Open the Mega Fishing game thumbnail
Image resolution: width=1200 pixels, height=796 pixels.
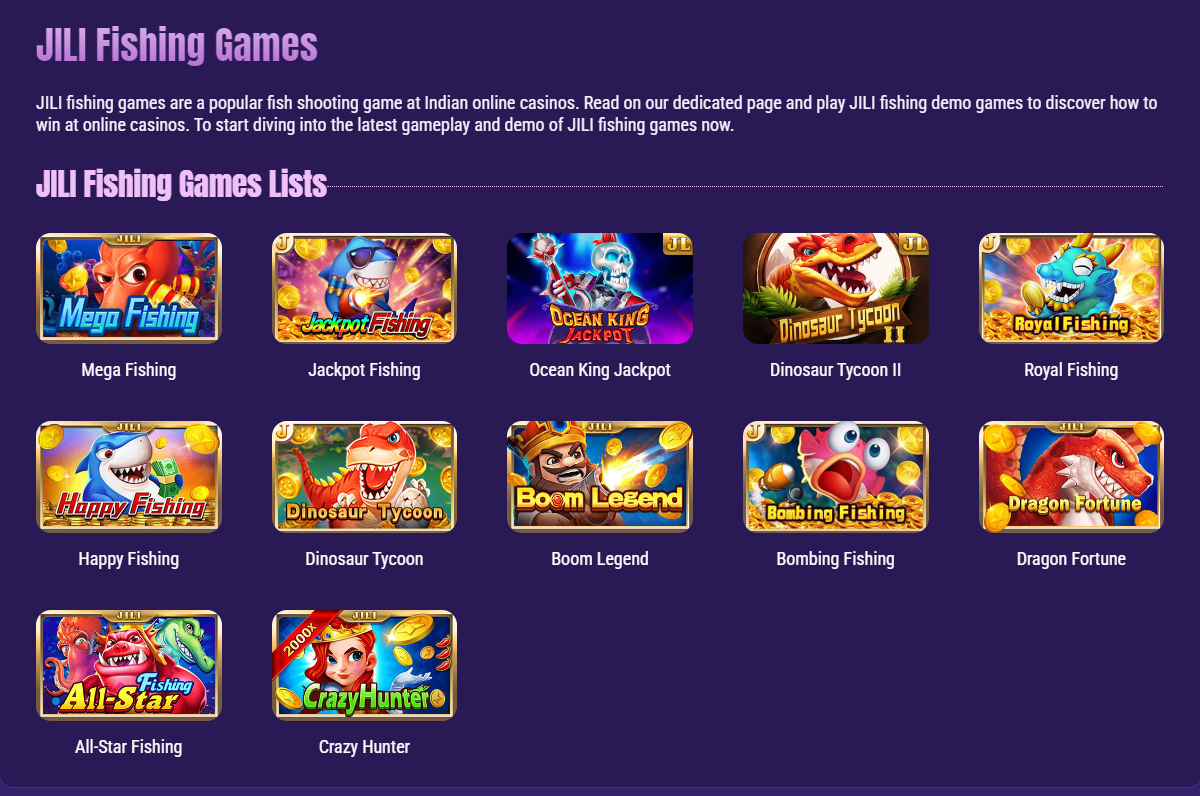coord(129,288)
